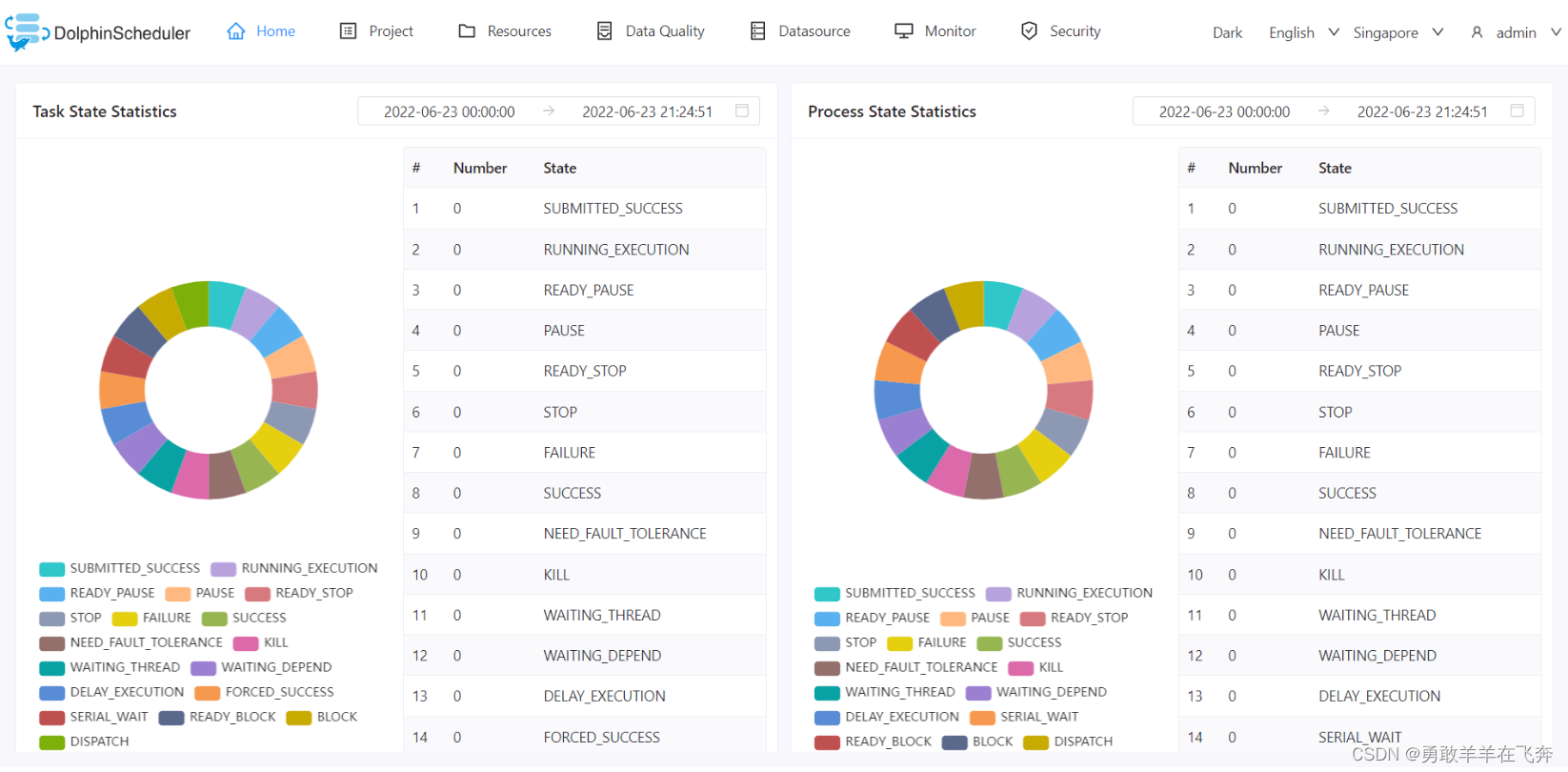This screenshot has width=1568, height=772.
Task: Open the admin user dropdown
Action: coord(1516,32)
